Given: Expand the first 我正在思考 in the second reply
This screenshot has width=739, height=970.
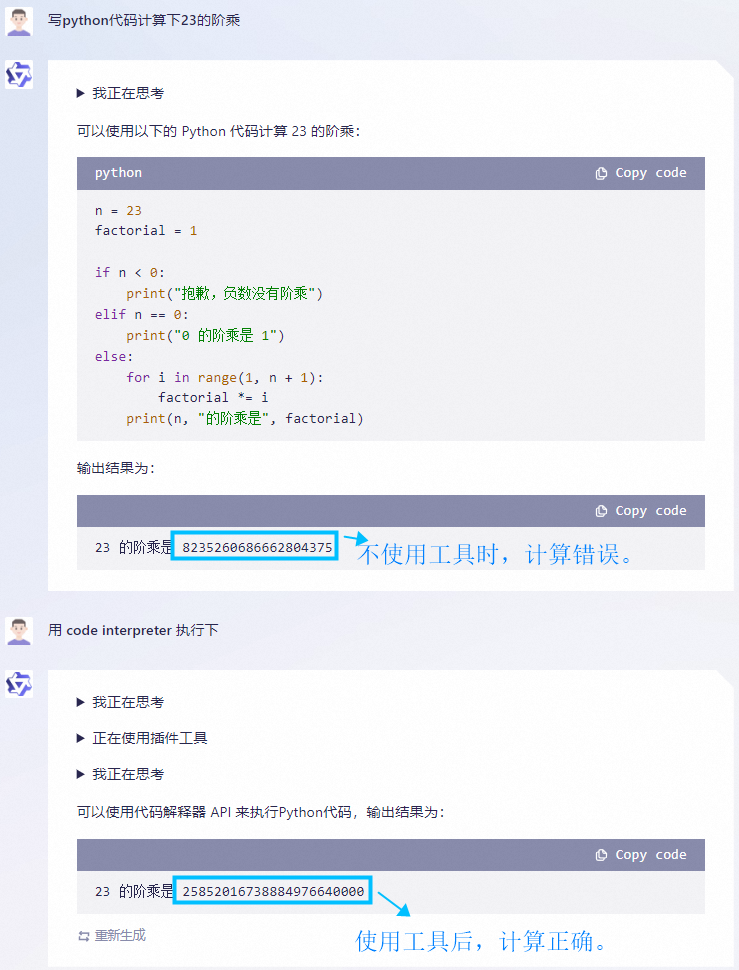Looking at the screenshot, I should tap(121, 702).
